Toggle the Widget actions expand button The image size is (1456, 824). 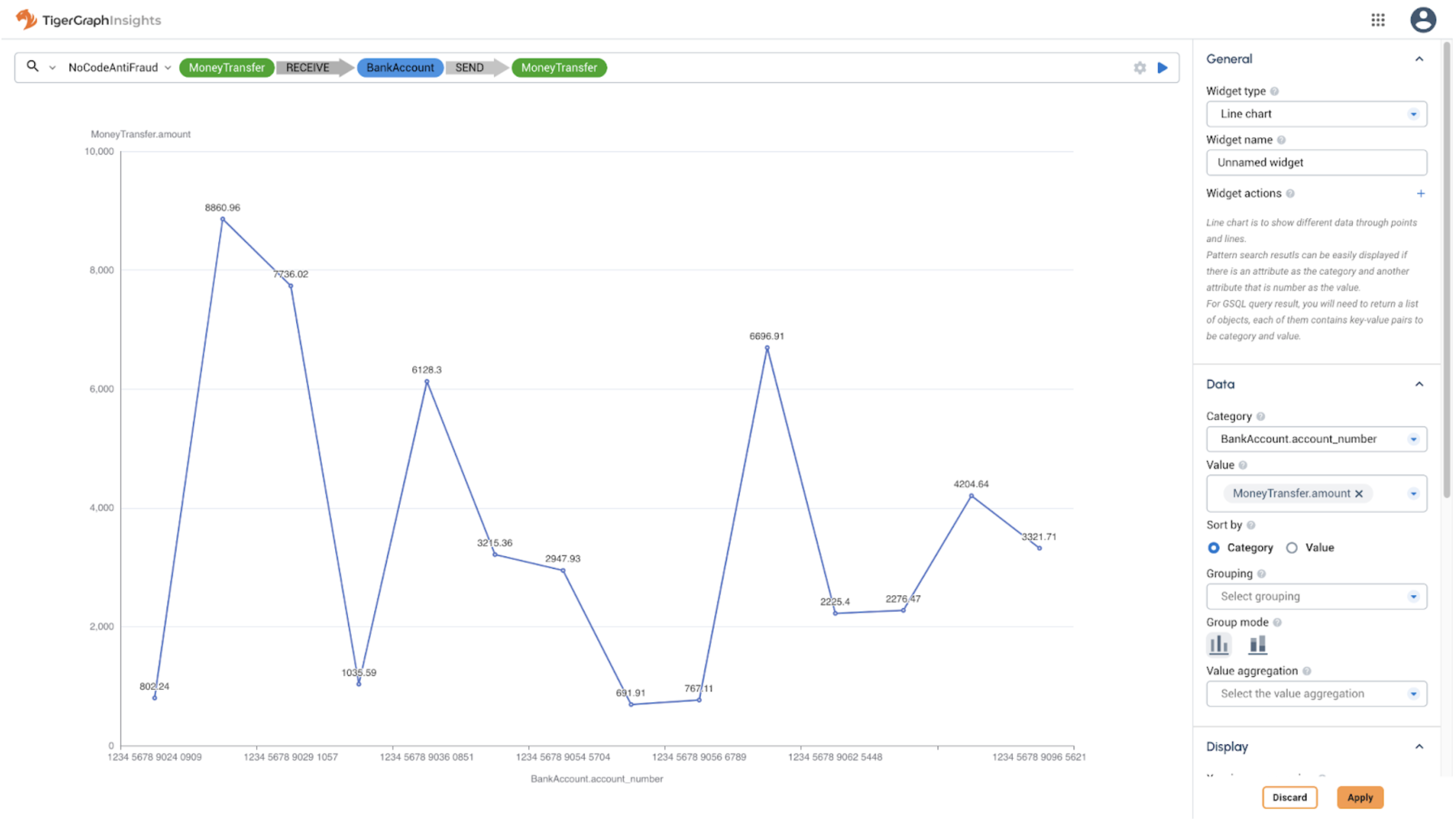pyautogui.click(x=1421, y=193)
